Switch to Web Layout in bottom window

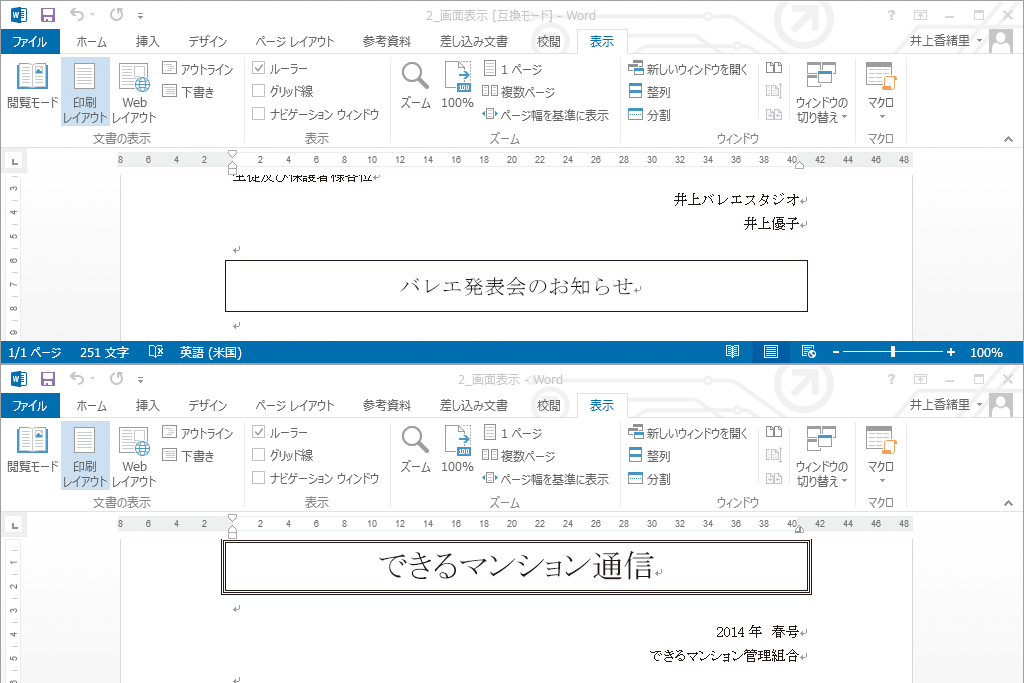134,455
